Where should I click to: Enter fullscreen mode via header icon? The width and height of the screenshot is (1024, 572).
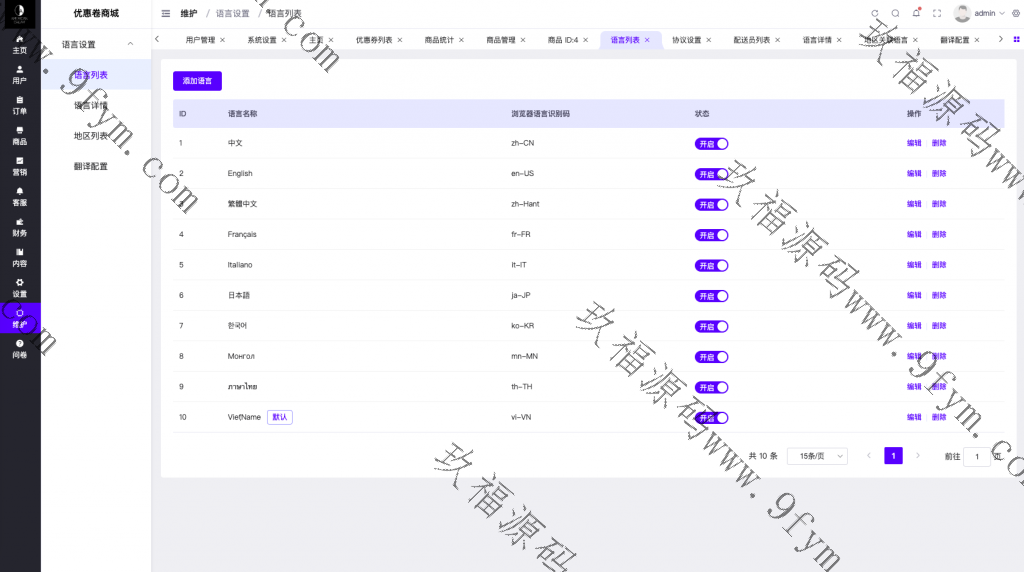[937, 13]
